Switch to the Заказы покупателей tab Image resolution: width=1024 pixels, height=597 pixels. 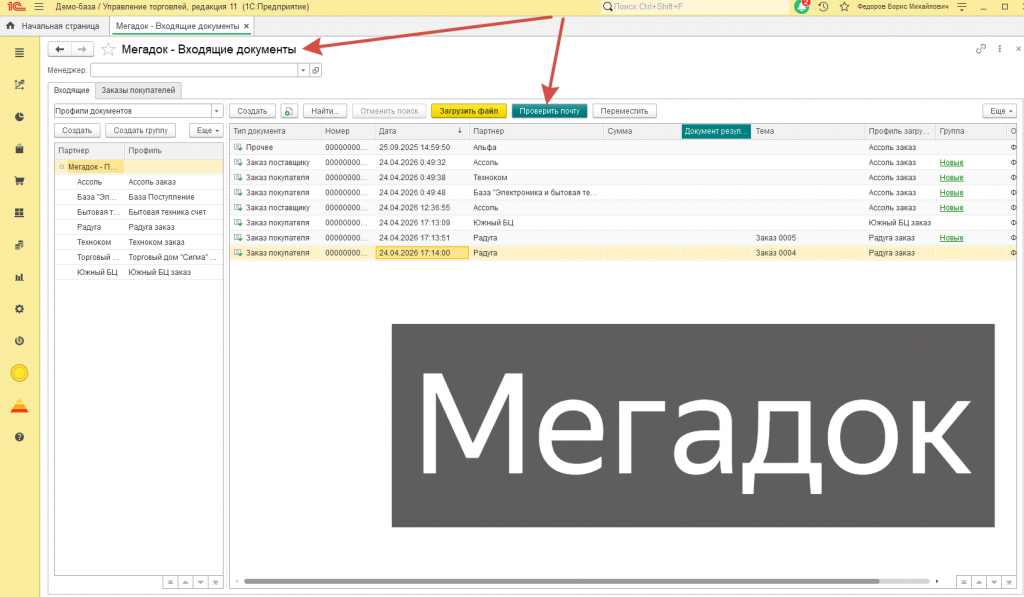138,90
